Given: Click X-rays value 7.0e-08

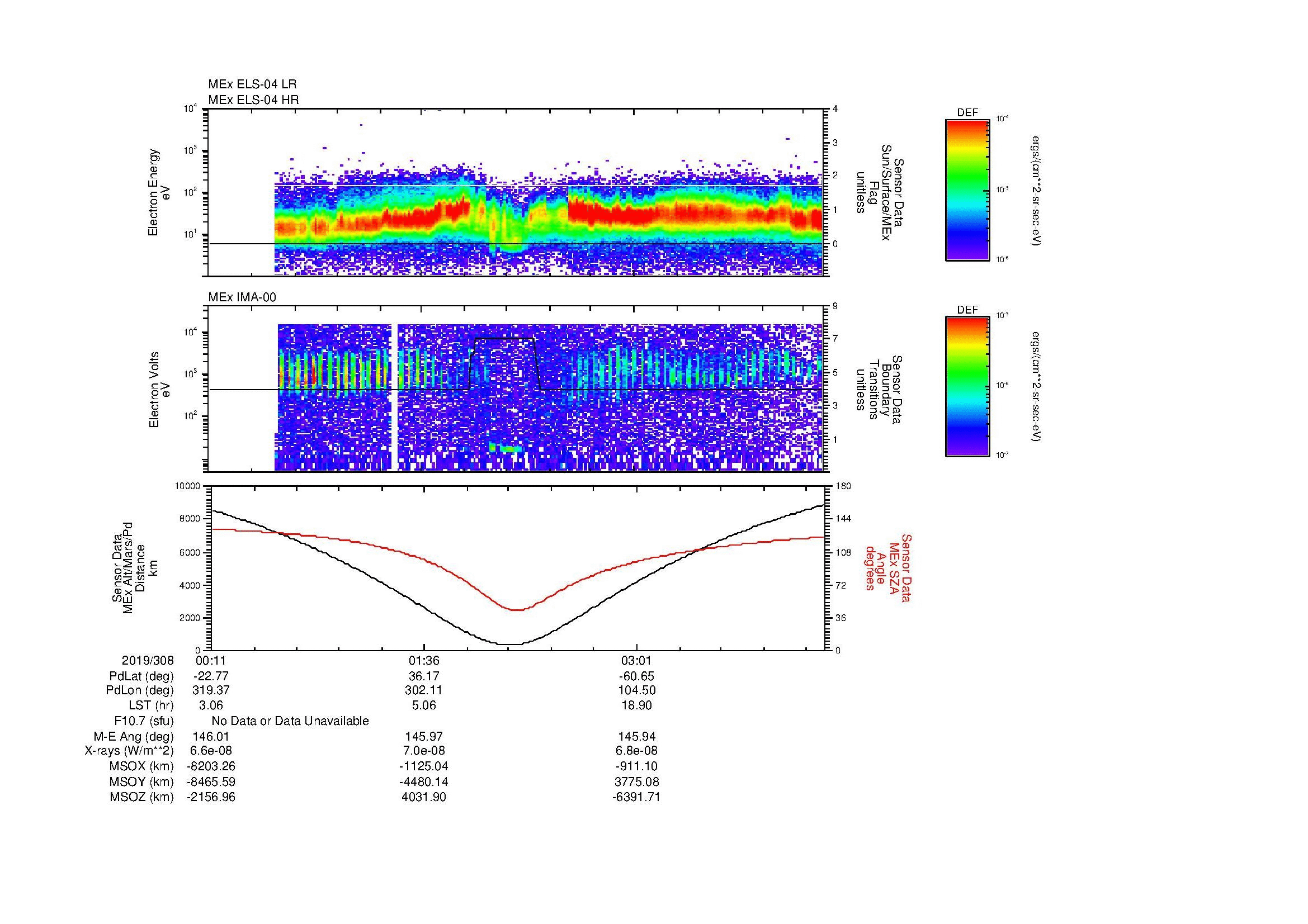Looking at the screenshot, I should point(424,751).
